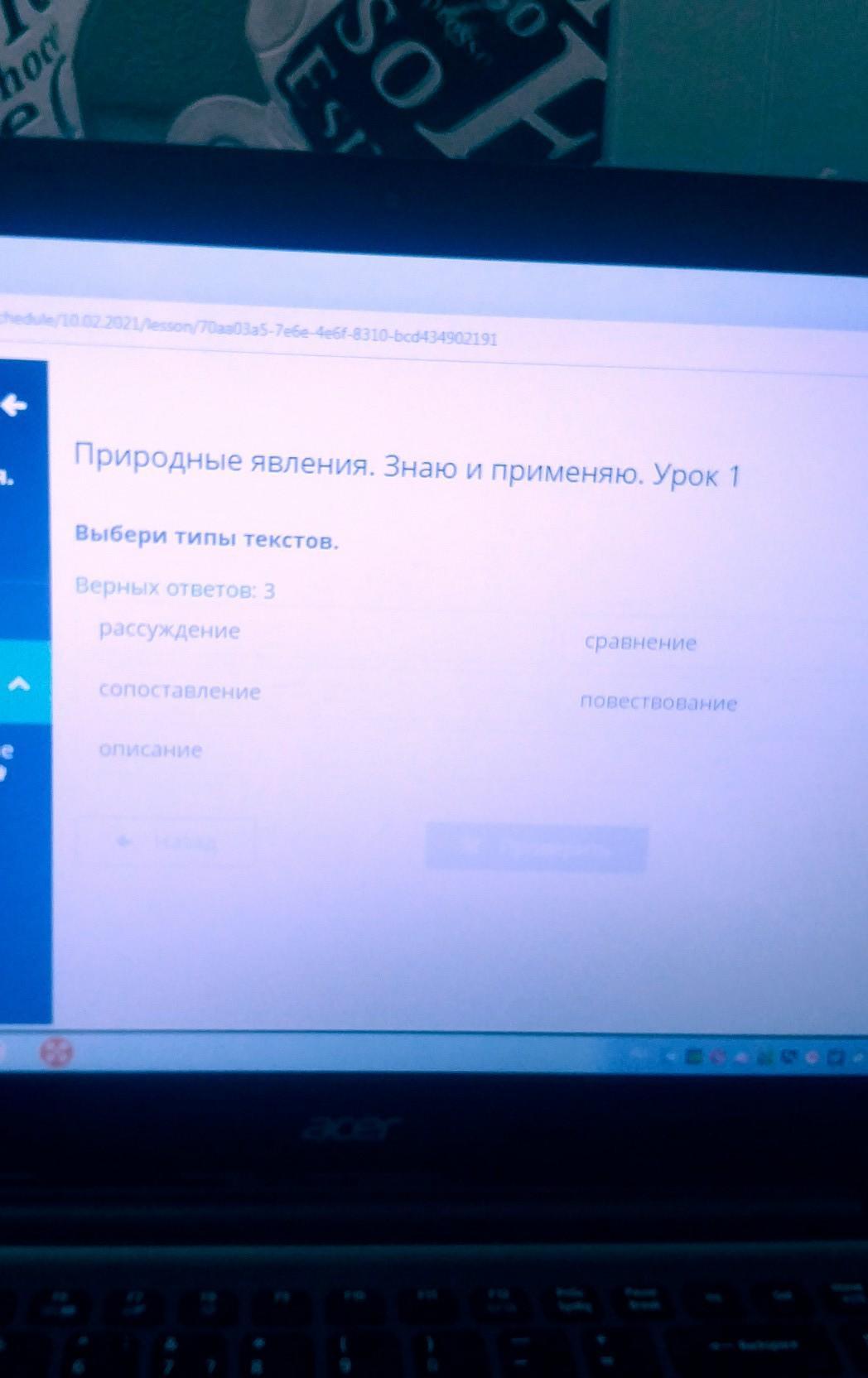Screen dimensions: 868x1378
Task: Select answer option 'описание'
Action: tap(150, 749)
